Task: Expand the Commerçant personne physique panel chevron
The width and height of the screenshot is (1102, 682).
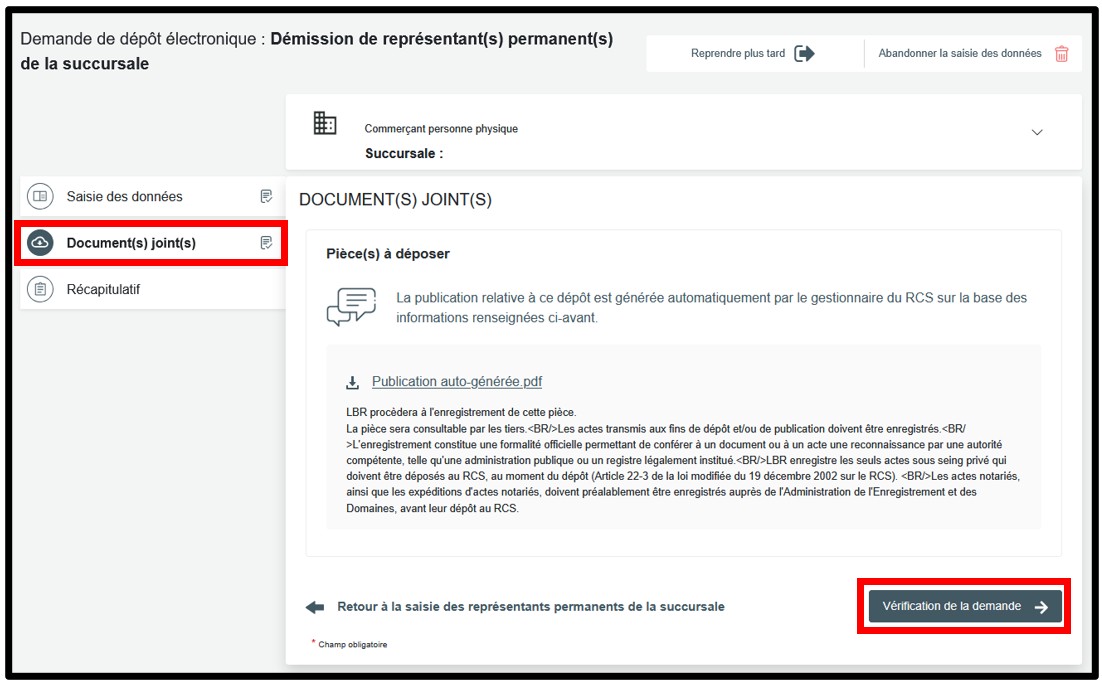Action: pos(1037,133)
